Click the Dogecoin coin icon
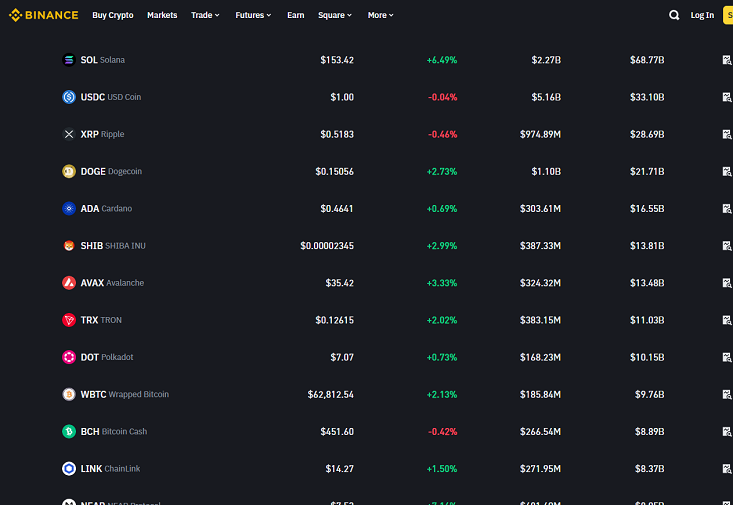The height and width of the screenshot is (505, 733). click(69, 171)
